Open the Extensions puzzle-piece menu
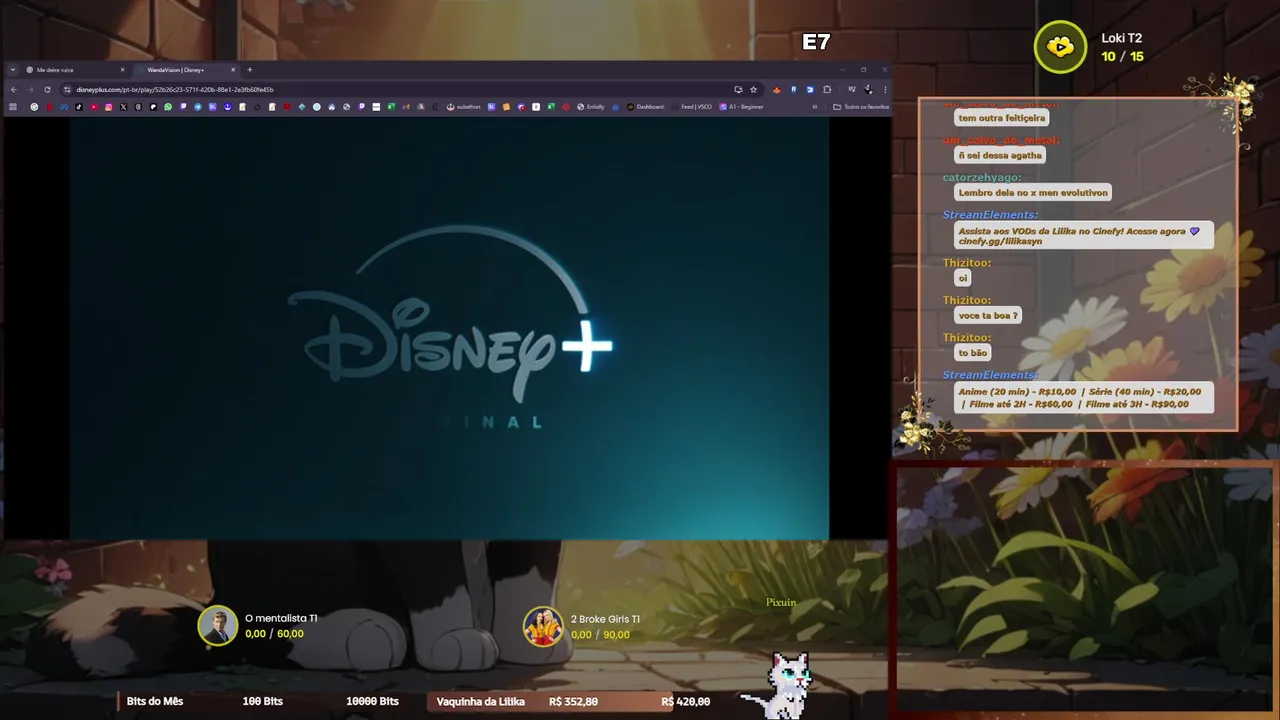 [827, 89]
